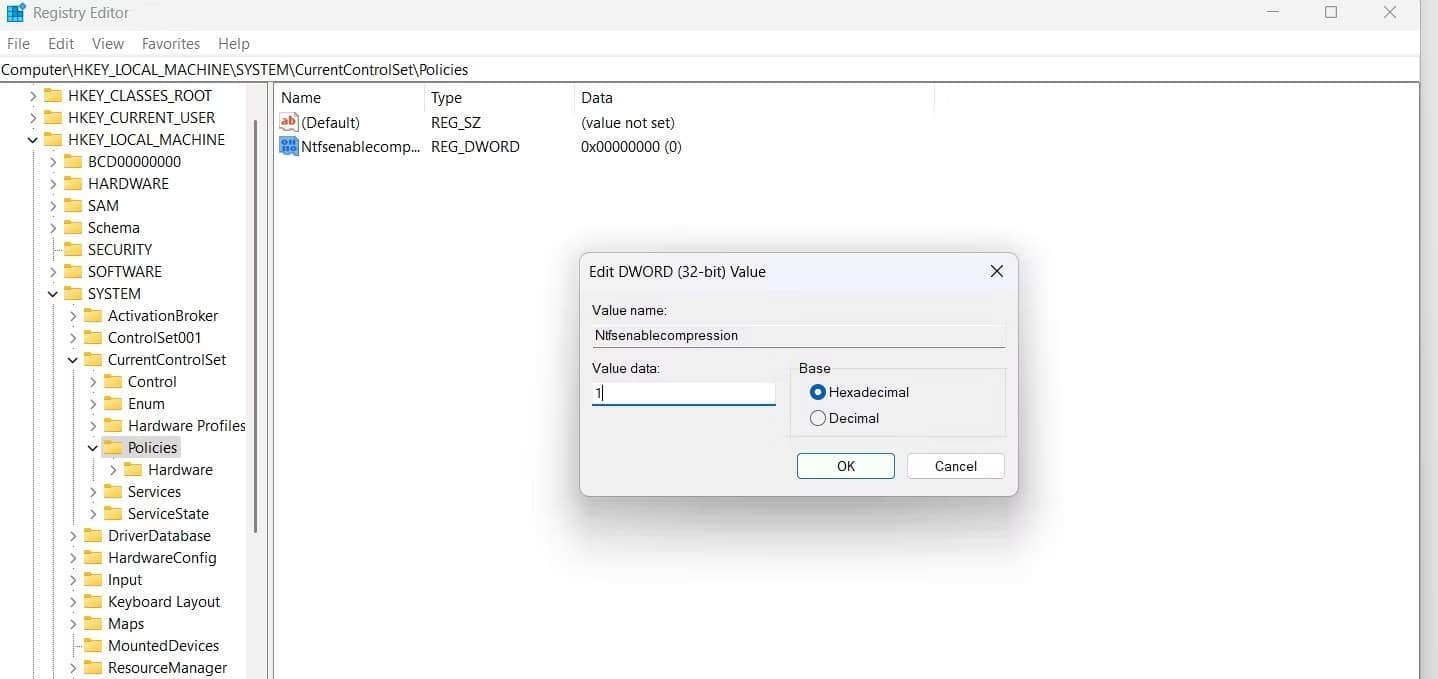1438x679 pixels.
Task: Select the Decimal base radio button
Action: [x=817, y=418]
